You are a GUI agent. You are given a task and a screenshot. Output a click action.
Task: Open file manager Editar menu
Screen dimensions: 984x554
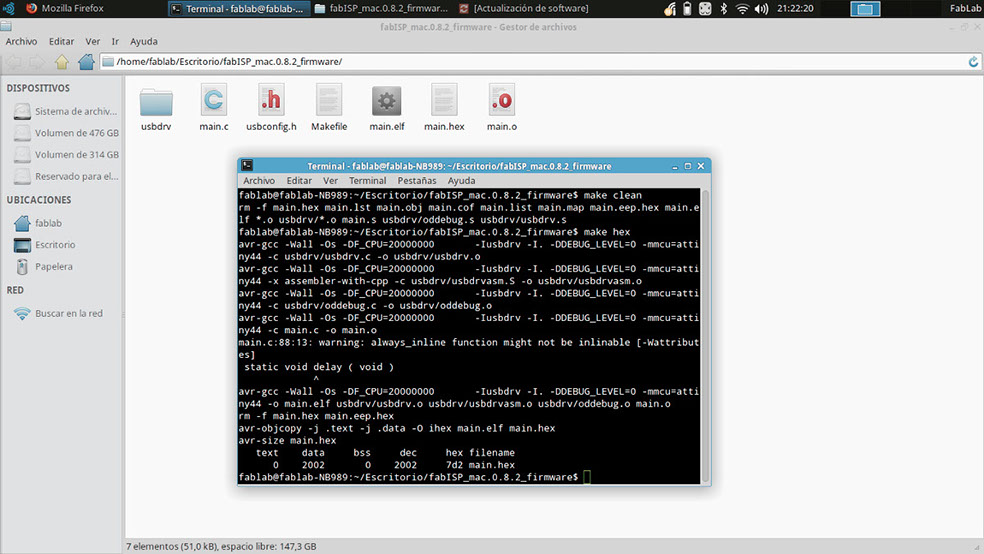(62, 41)
